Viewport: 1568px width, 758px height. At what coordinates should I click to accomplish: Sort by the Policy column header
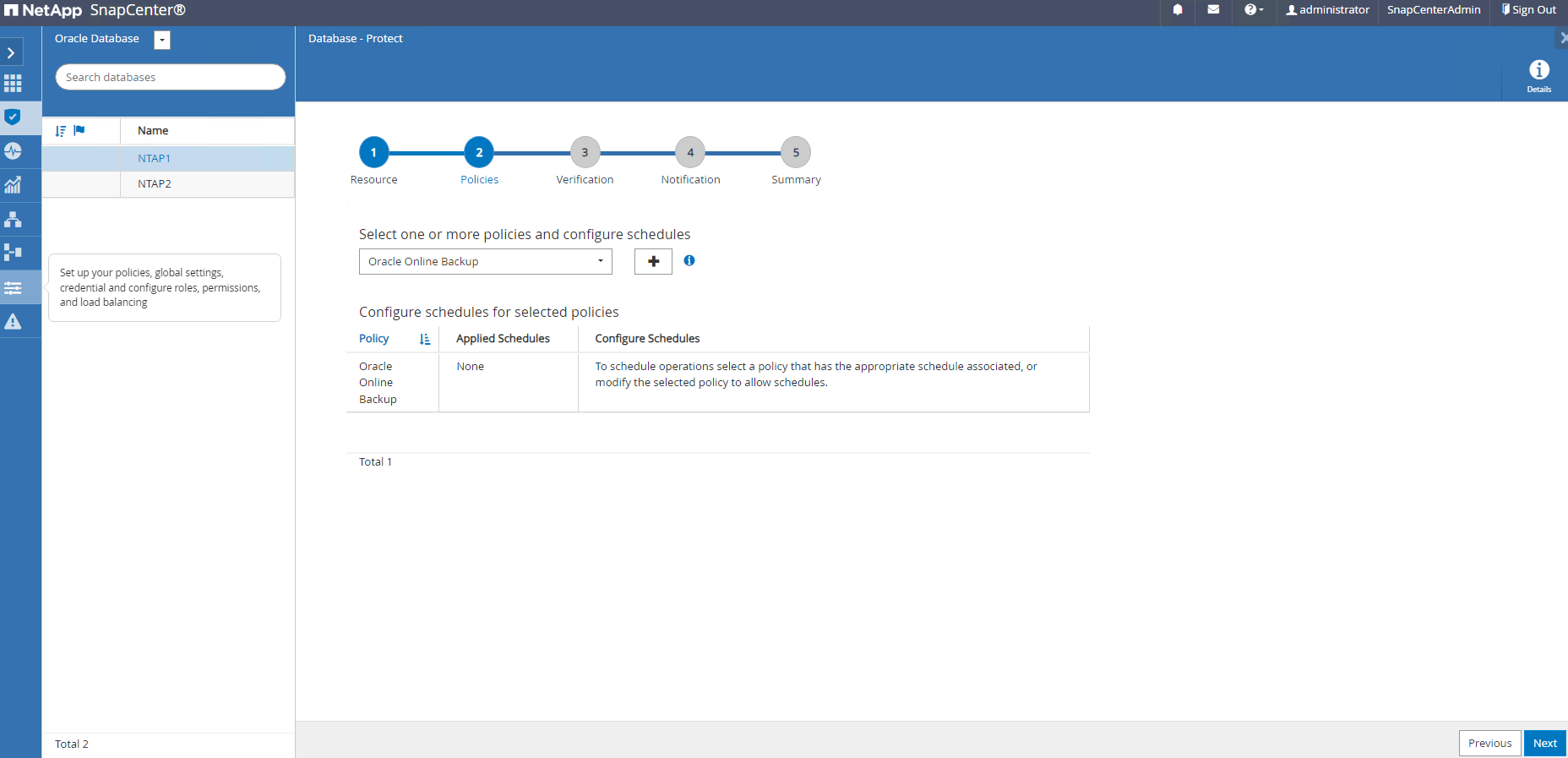pyautogui.click(x=374, y=339)
